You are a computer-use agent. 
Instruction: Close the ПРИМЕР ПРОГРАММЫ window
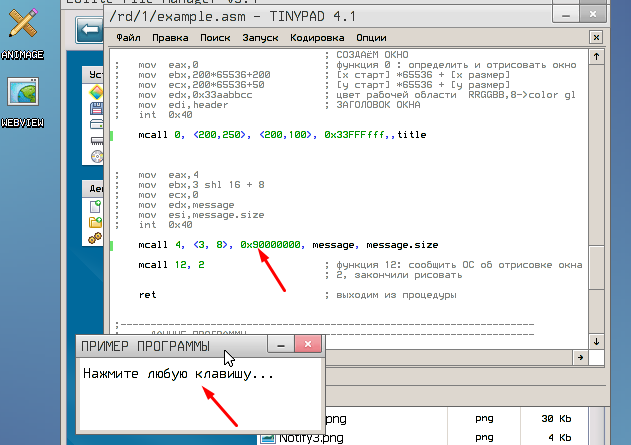click(309, 345)
